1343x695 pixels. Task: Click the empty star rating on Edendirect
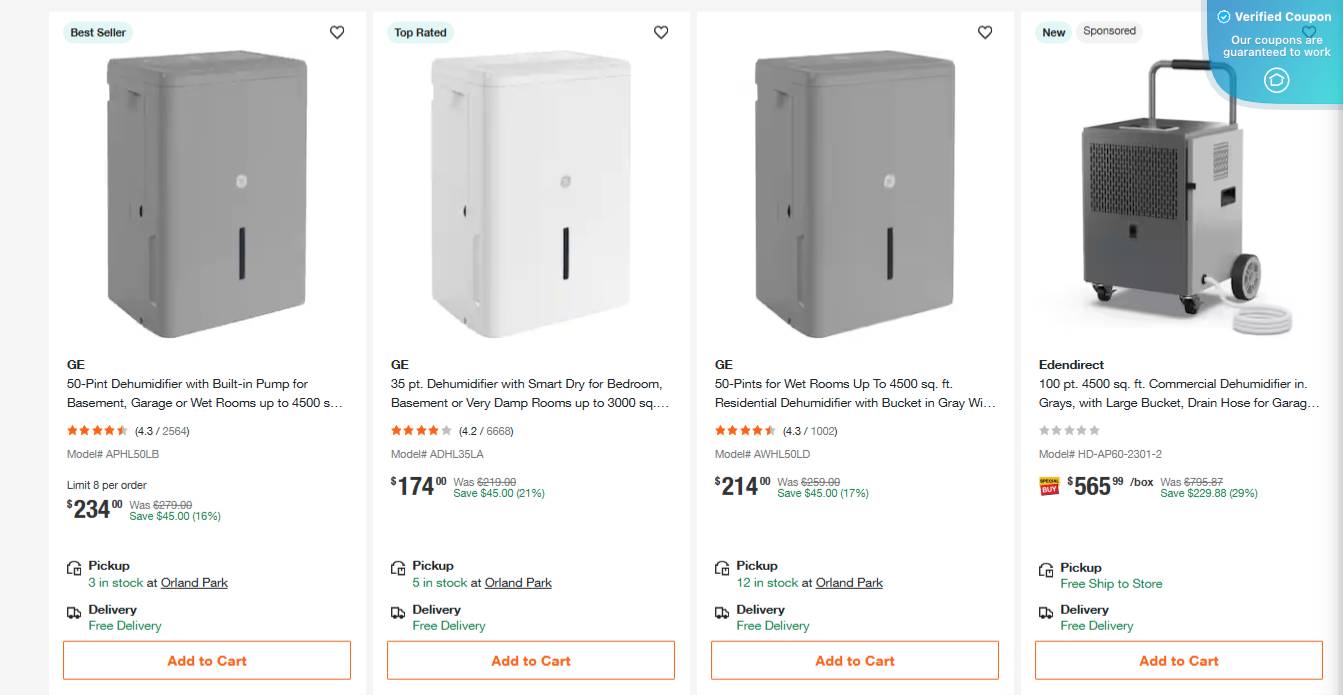point(1069,431)
